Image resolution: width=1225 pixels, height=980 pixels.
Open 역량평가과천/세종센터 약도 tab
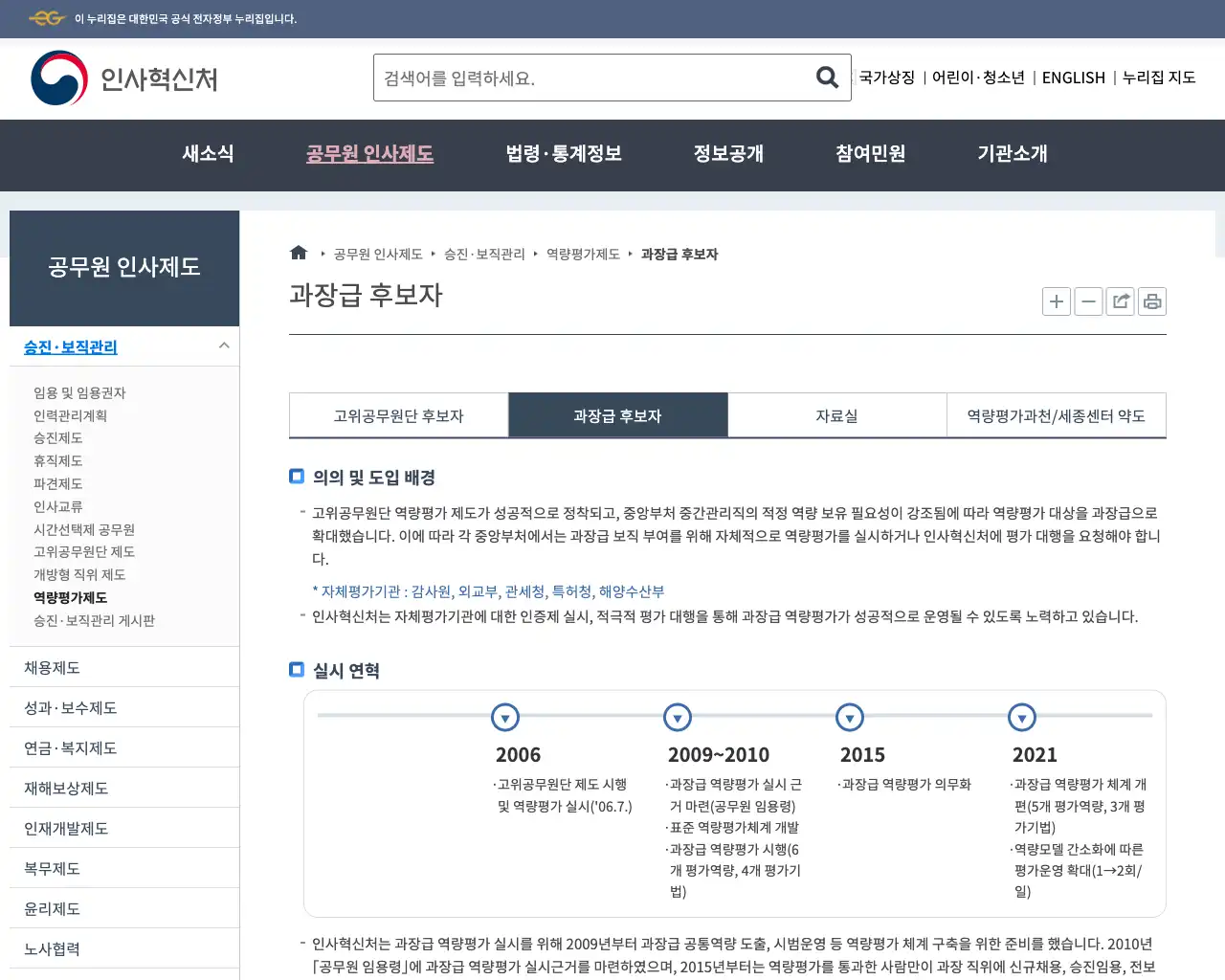click(x=1057, y=415)
